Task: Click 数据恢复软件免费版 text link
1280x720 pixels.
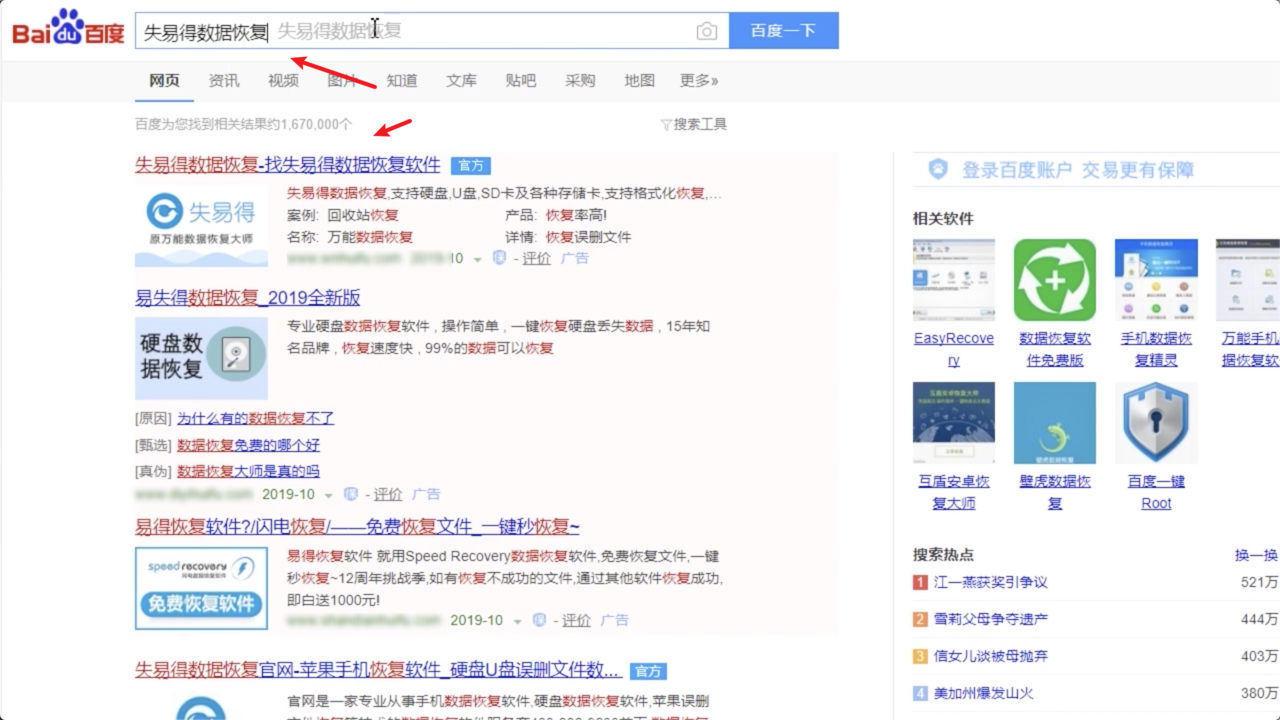Action: [x=1055, y=349]
